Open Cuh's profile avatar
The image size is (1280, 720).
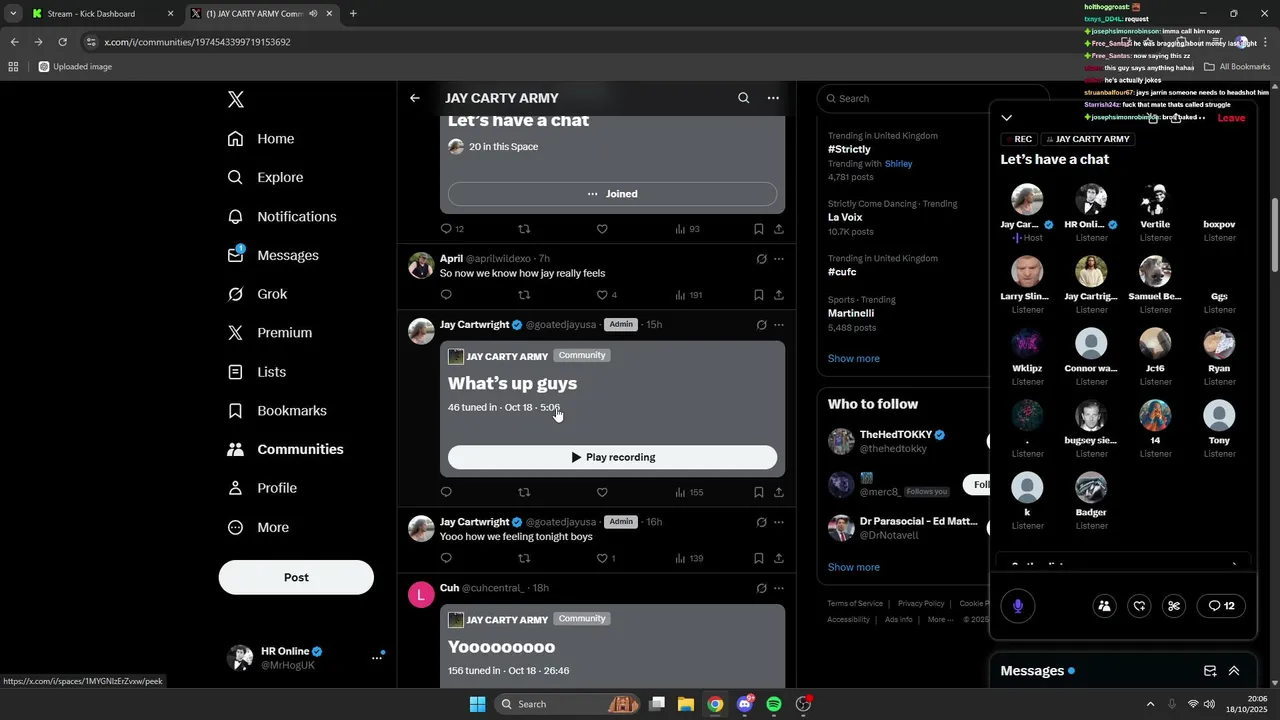click(x=421, y=595)
